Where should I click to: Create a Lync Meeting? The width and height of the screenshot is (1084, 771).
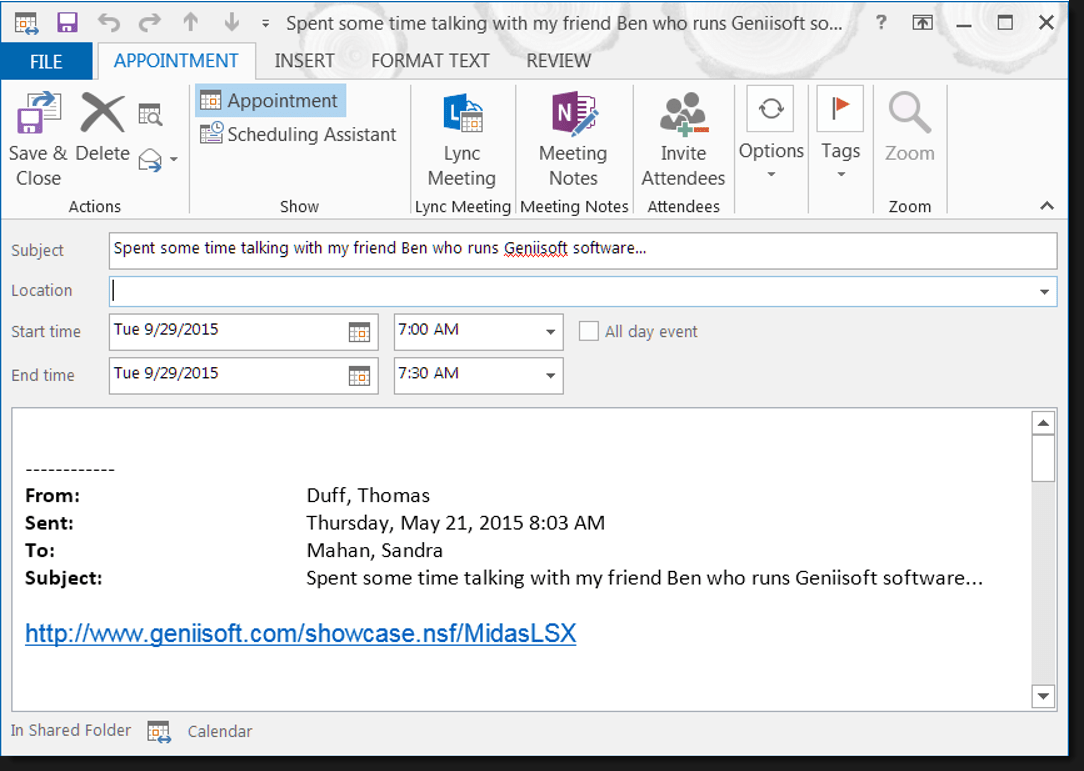pos(462,139)
